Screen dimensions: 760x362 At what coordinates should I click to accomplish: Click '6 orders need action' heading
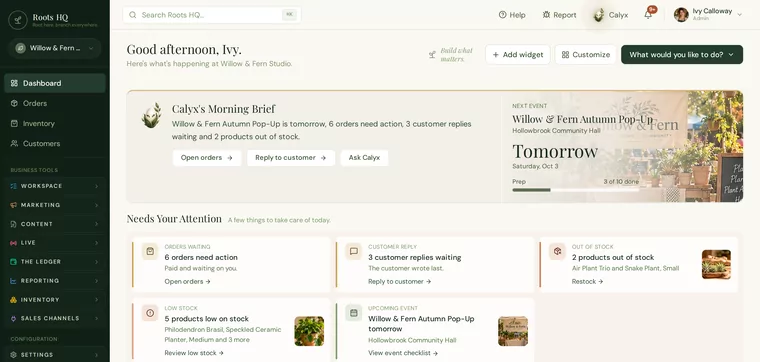201,257
